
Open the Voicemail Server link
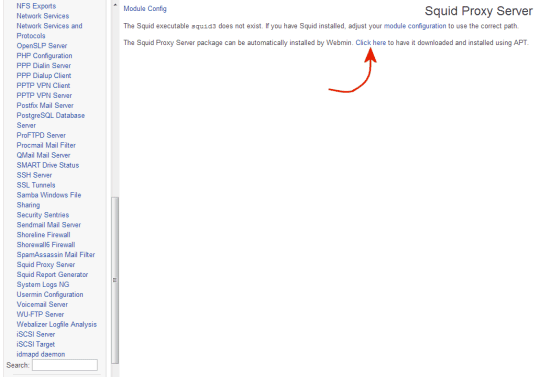pos(42,304)
